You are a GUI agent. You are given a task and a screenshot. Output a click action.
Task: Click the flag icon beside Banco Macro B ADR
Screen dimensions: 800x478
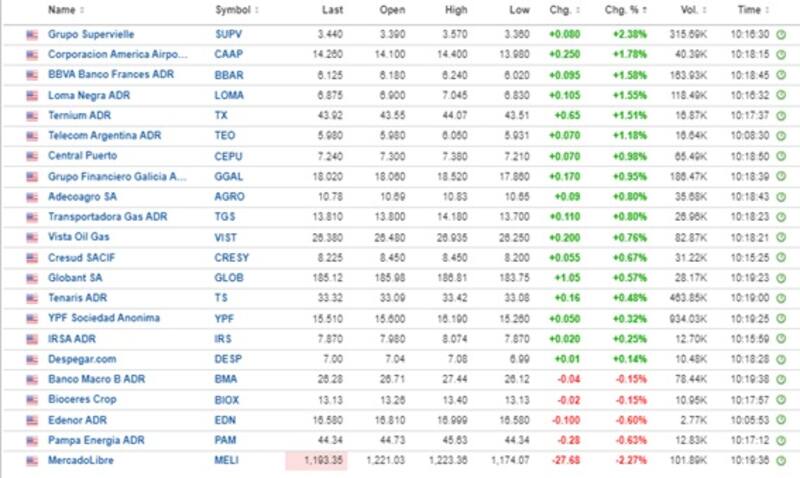pos(32,379)
